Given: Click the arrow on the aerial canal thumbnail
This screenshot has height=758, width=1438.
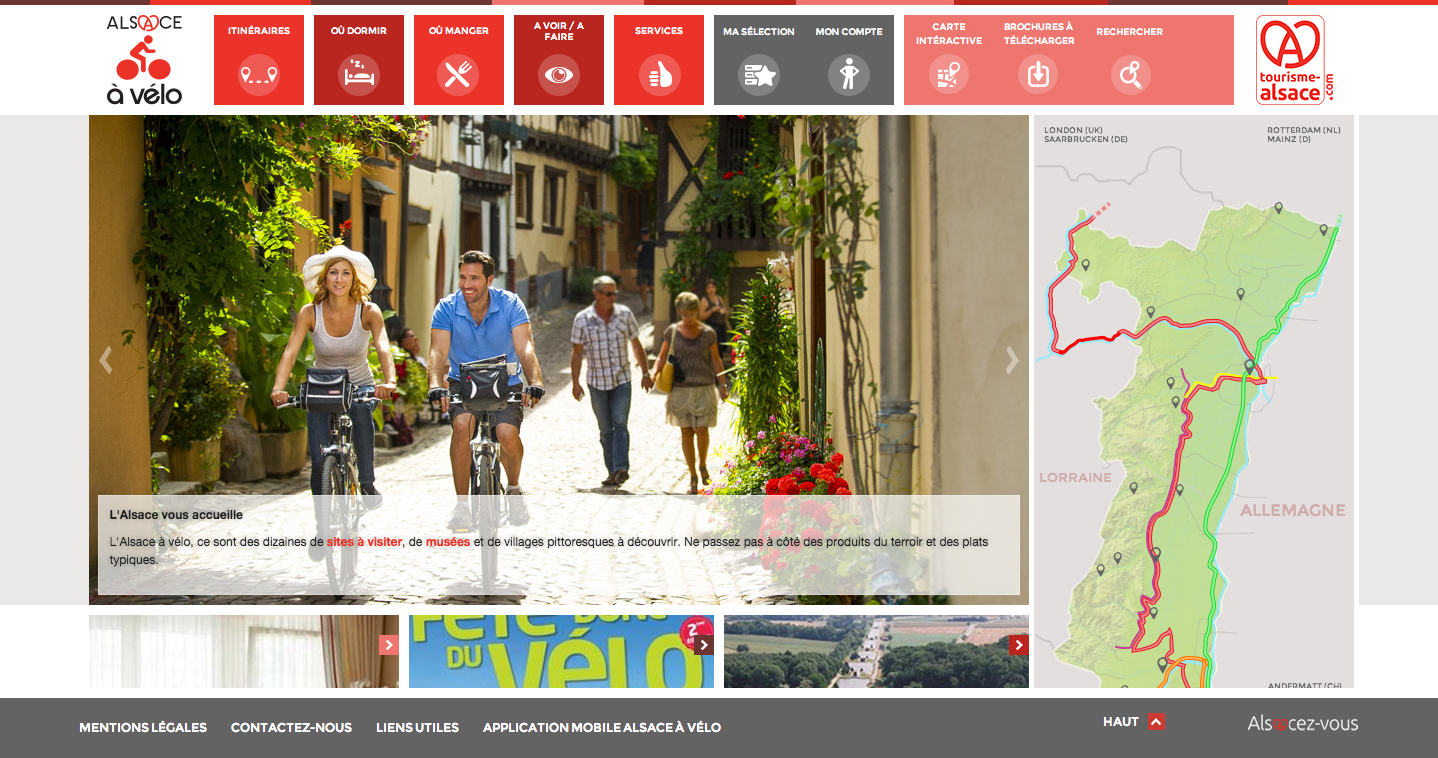Looking at the screenshot, I should click(x=1019, y=645).
